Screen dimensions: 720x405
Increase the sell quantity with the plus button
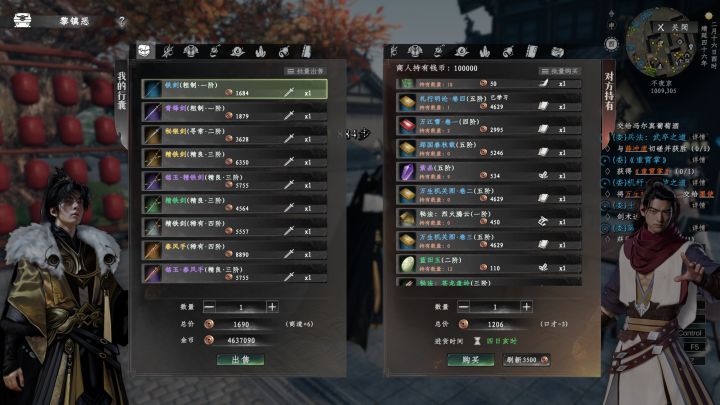272,306
